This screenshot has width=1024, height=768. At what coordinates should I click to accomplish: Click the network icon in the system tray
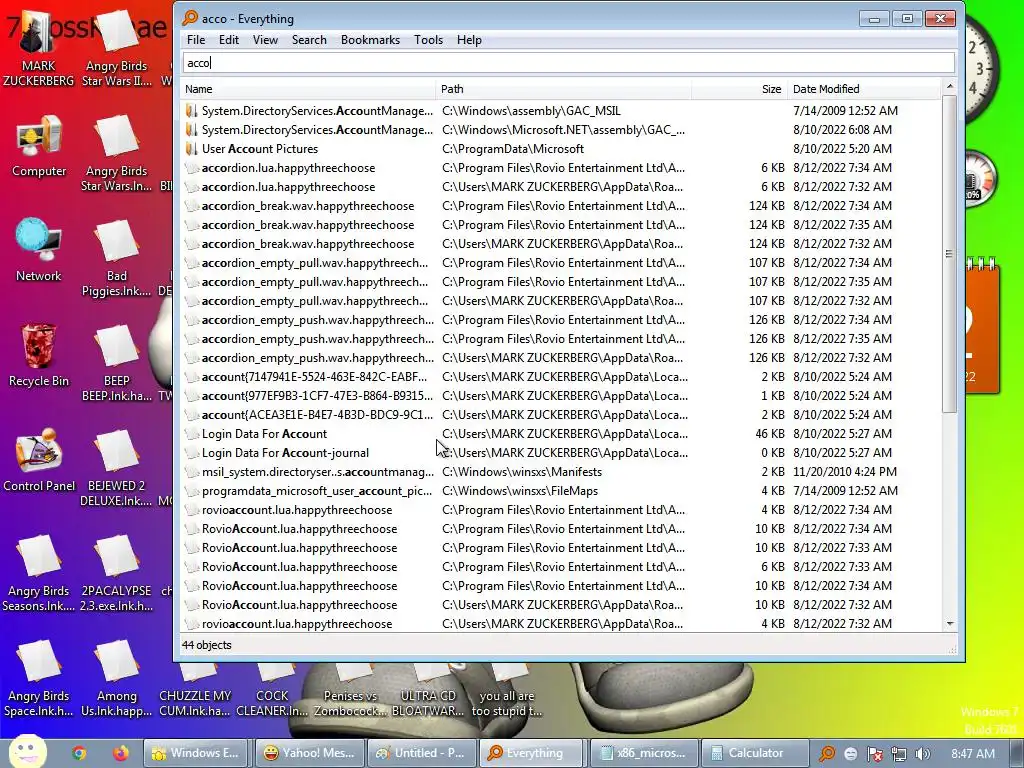click(899, 754)
